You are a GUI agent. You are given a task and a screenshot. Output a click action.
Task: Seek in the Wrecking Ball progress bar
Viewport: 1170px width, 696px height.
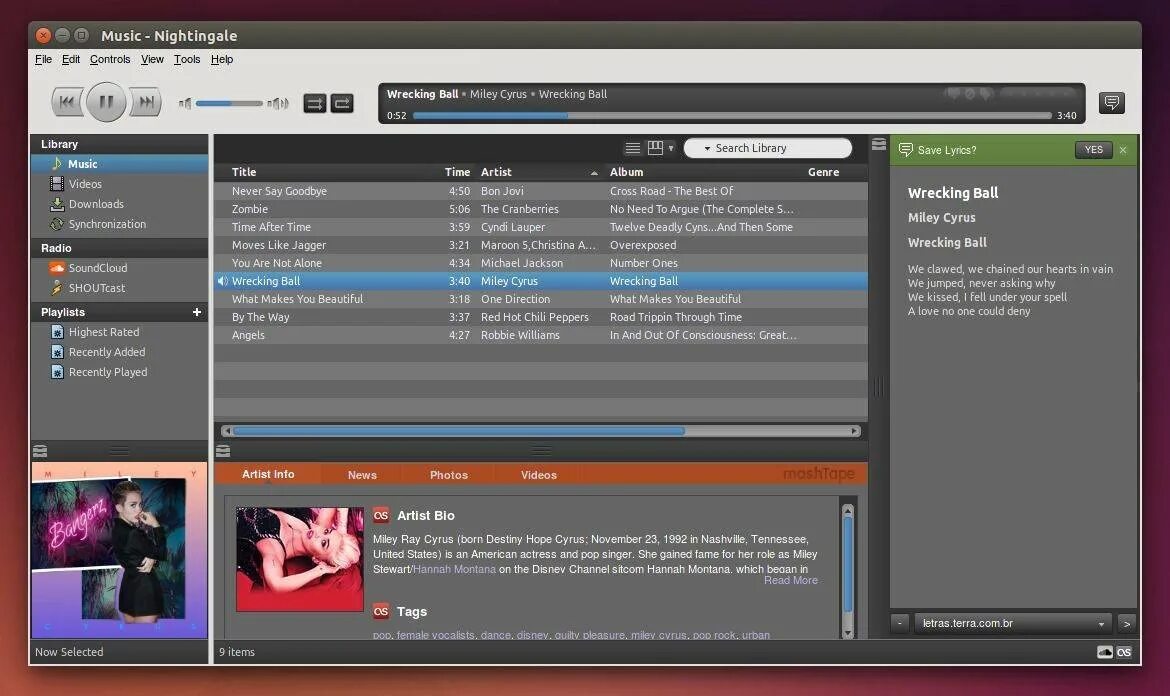tap(732, 116)
